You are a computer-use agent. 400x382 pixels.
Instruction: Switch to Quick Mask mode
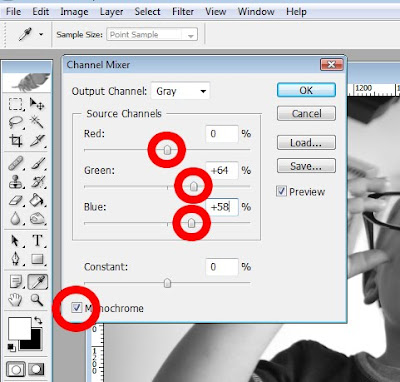pos(36,369)
